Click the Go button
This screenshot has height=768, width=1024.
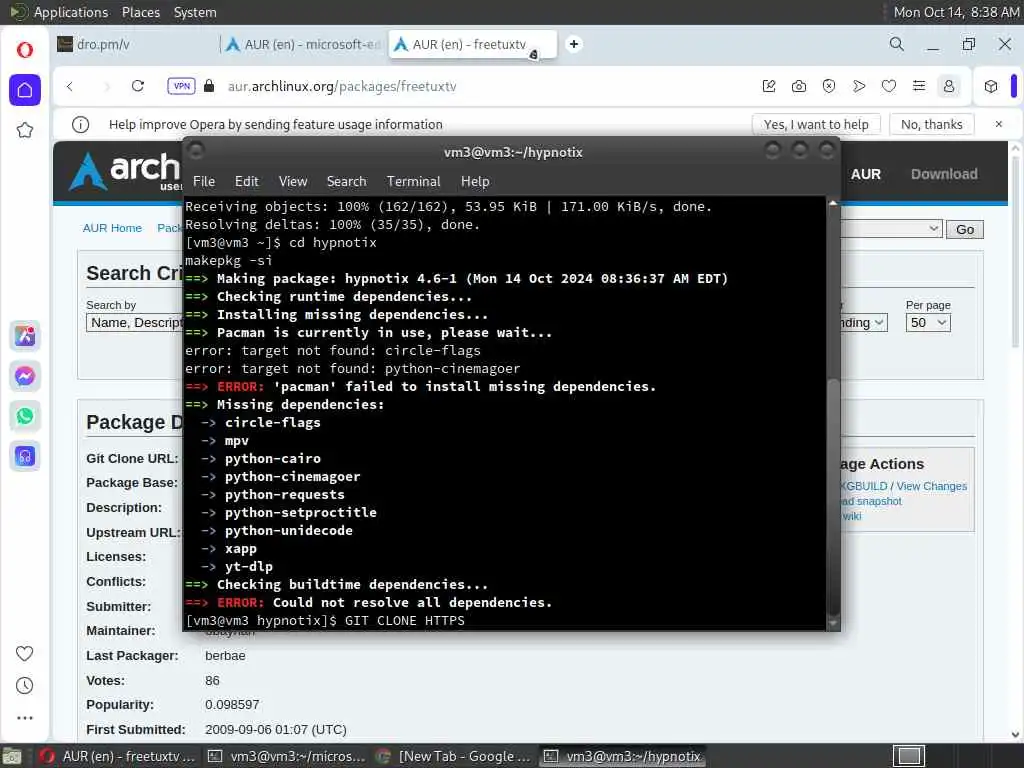point(965,230)
